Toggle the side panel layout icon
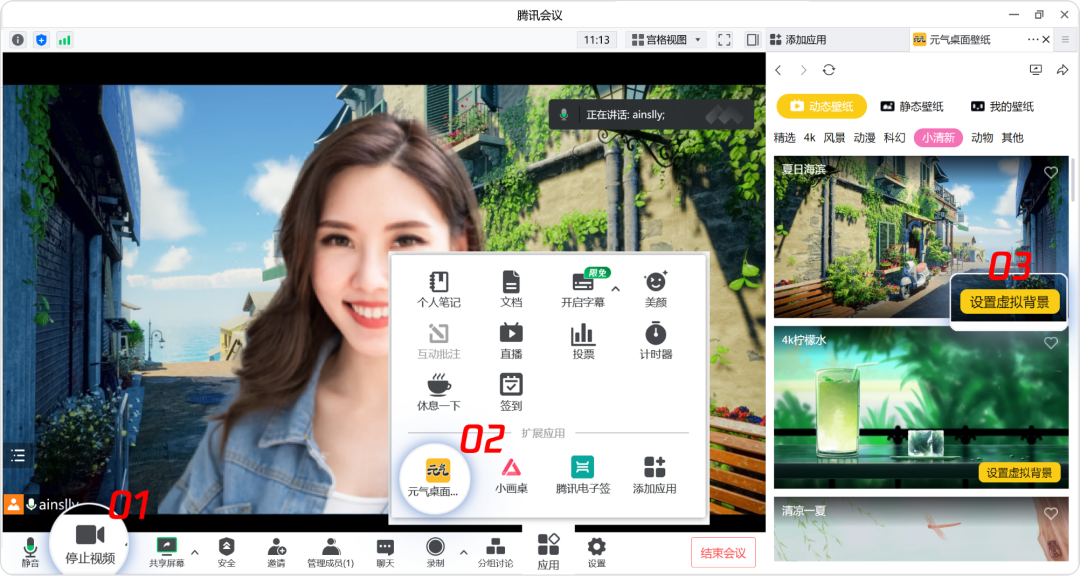 [x=753, y=40]
